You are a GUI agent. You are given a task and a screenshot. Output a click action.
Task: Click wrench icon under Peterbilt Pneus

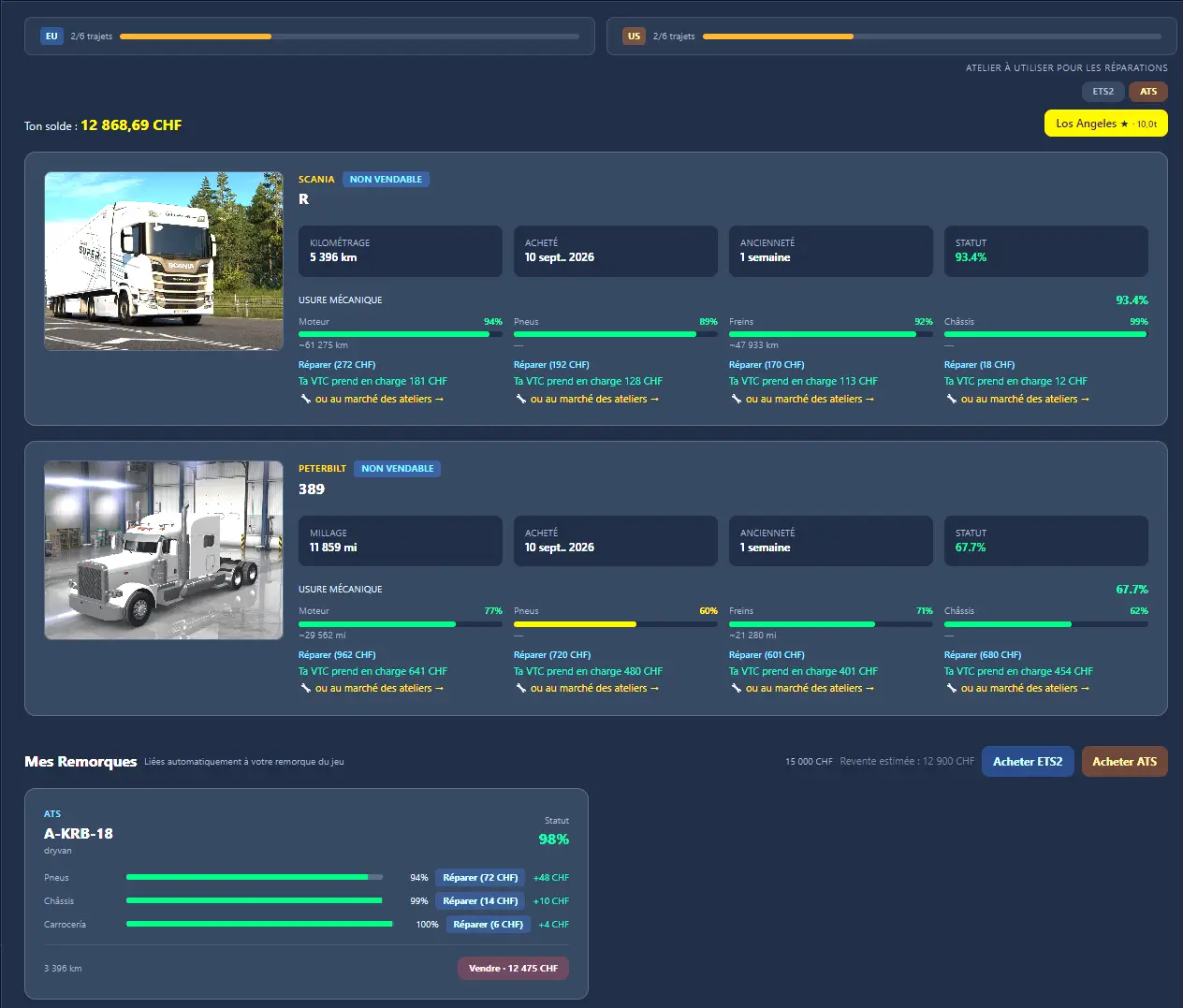[520, 689]
